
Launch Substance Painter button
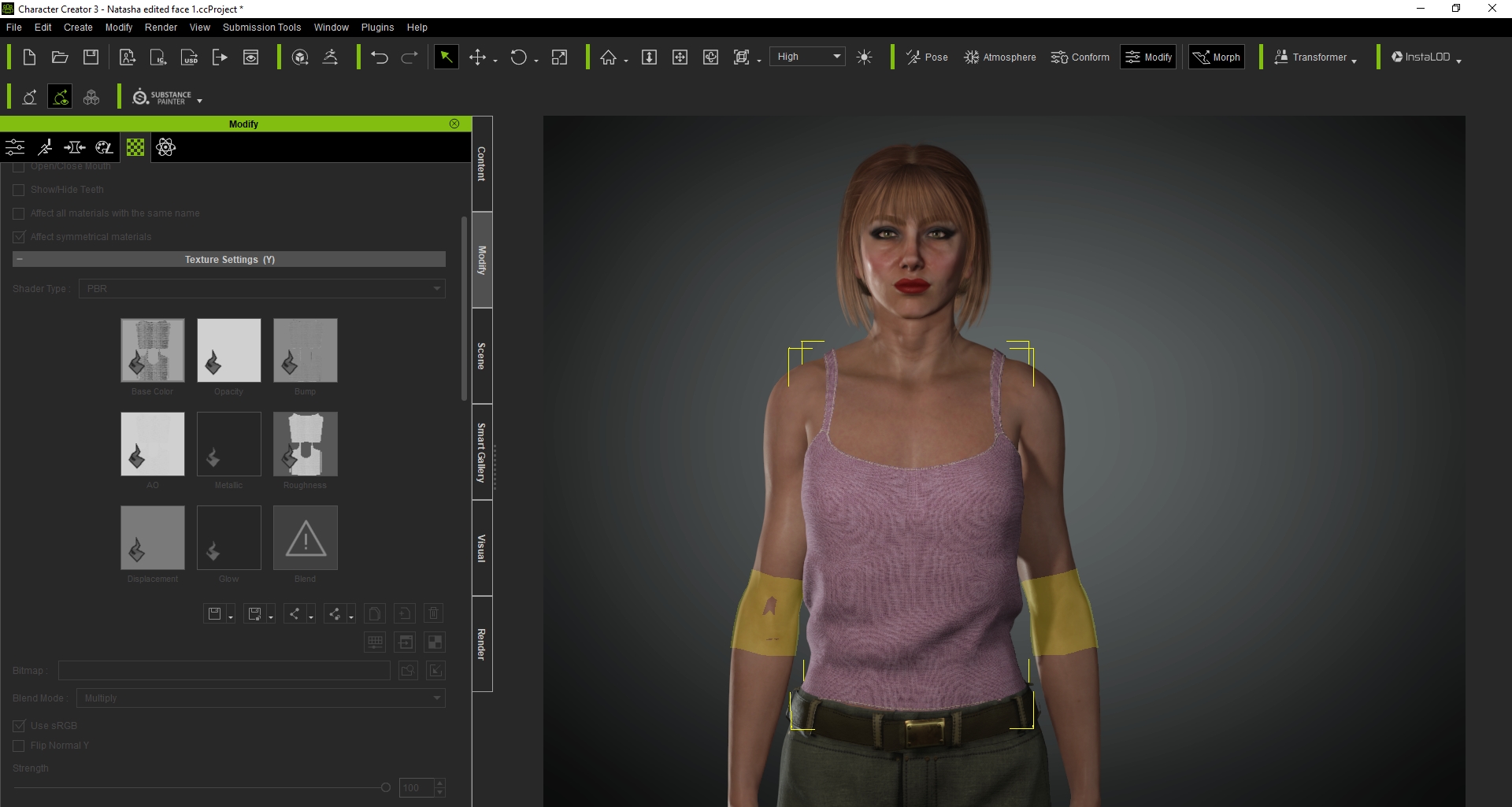[162, 97]
